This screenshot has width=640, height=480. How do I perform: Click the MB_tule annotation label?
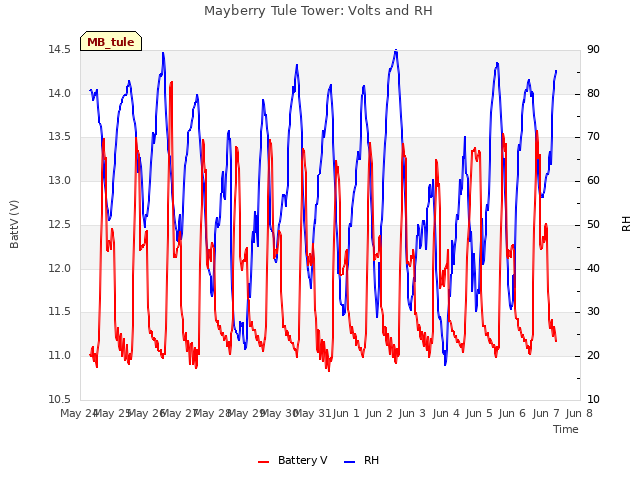click(x=111, y=41)
